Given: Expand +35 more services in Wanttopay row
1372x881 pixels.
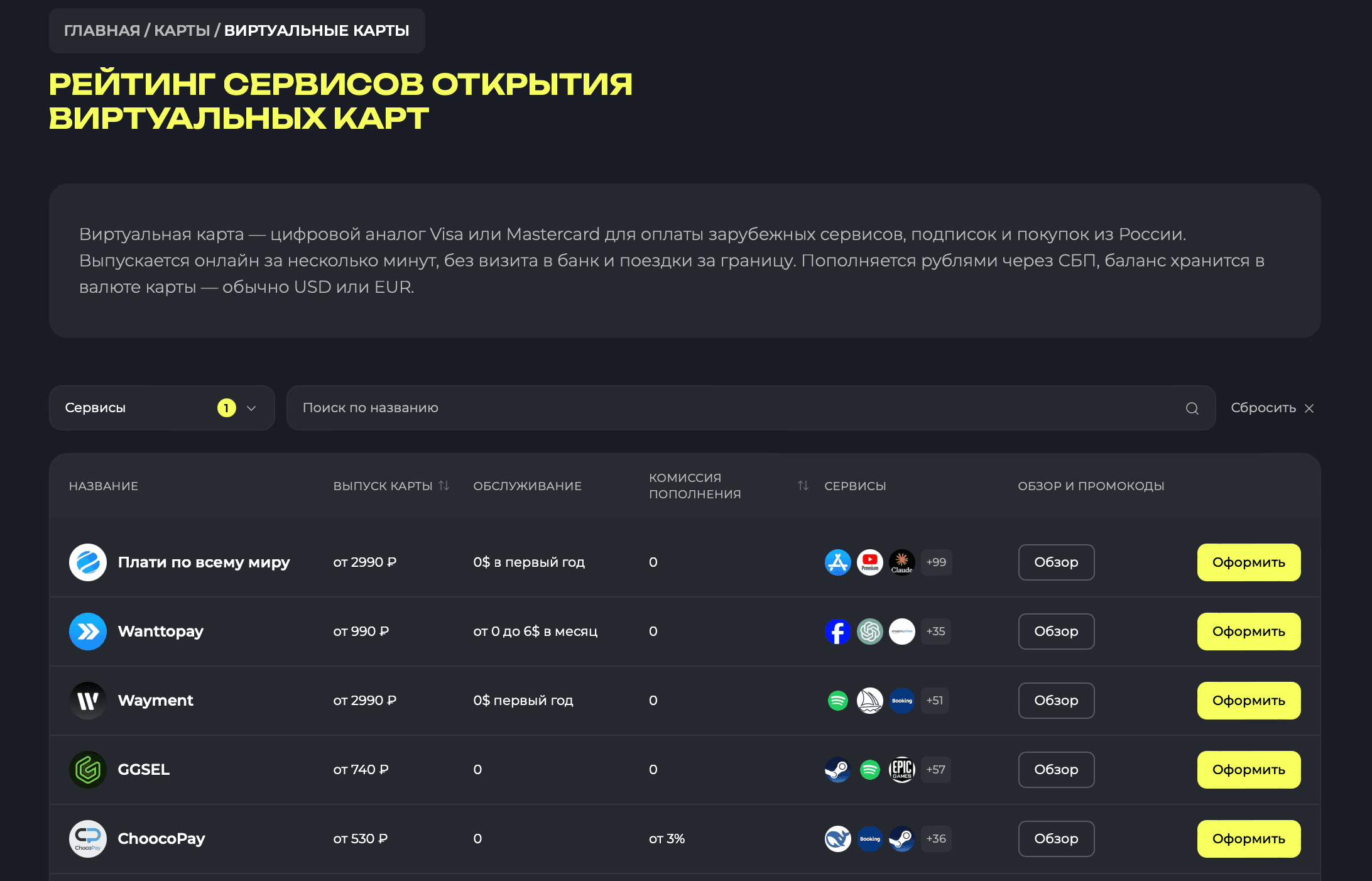Looking at the screenshot, I should tap(935, 632).
